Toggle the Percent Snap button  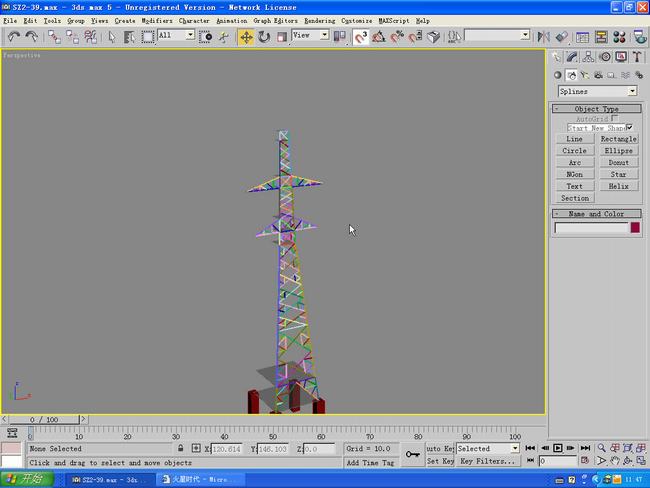[x=397, y=37]
